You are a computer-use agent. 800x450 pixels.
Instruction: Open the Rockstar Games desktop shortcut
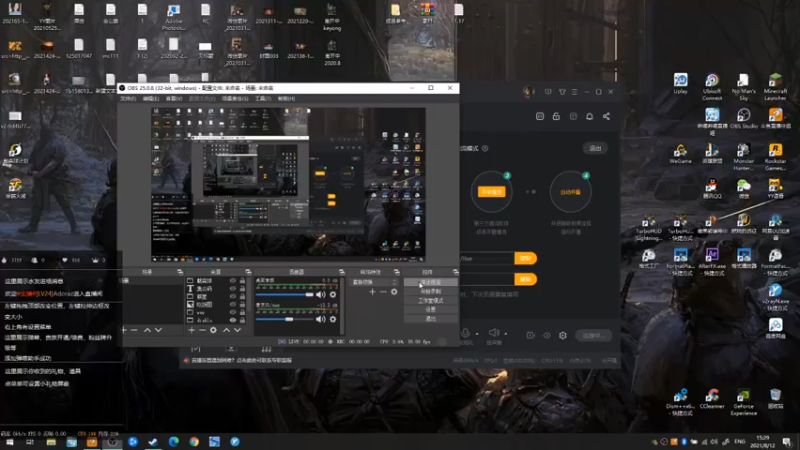[775, 157]
